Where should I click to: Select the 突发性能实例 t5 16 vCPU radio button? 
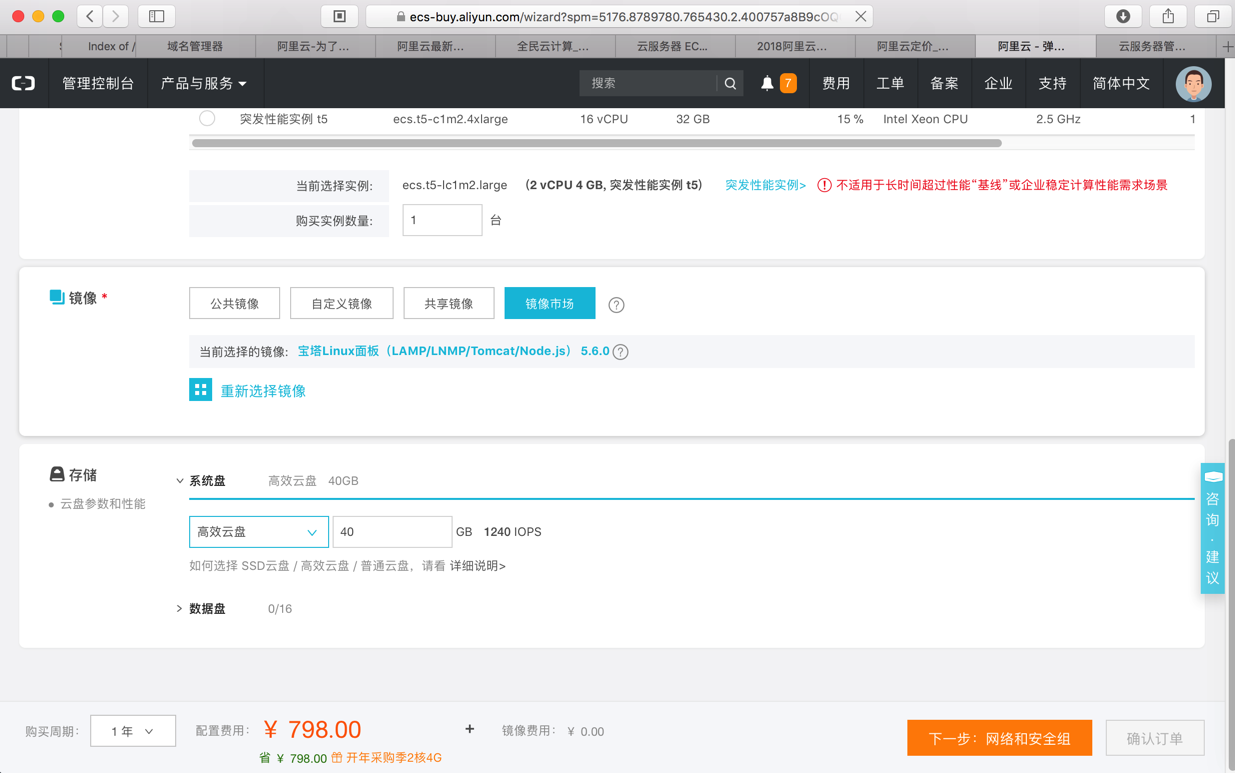[x=207, y=118]
